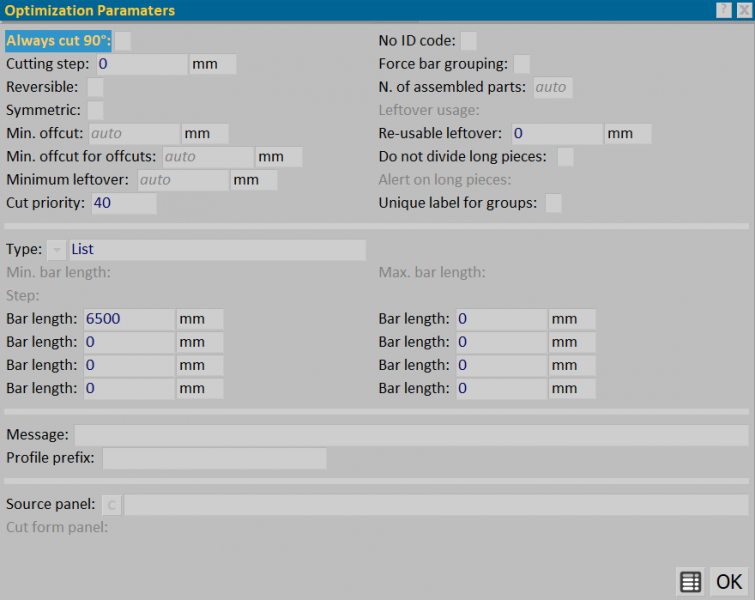
Task: Click the long Source panel text field
Action: pos(437,505)
